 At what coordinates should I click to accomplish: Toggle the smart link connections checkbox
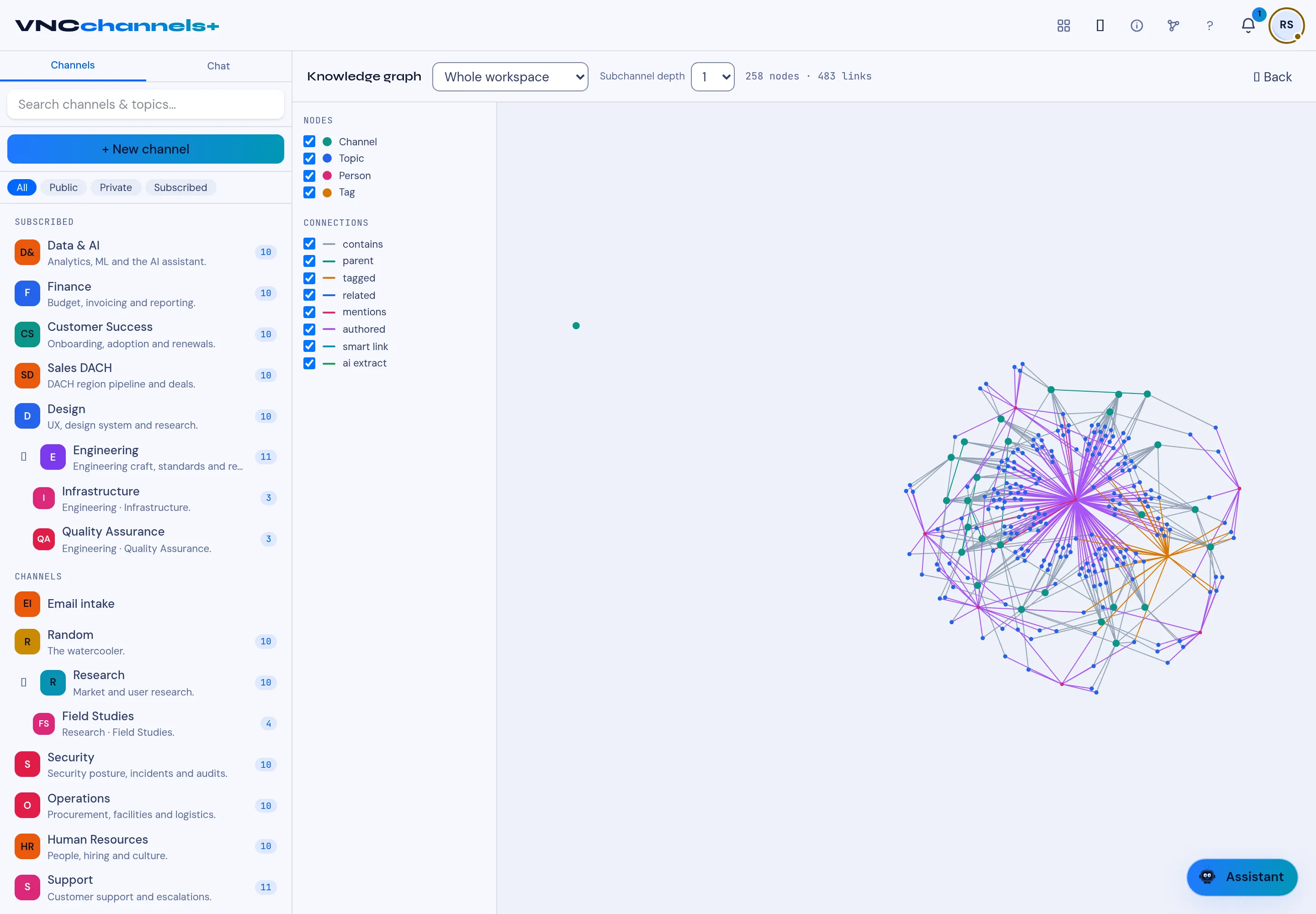[x=309, y=346]
